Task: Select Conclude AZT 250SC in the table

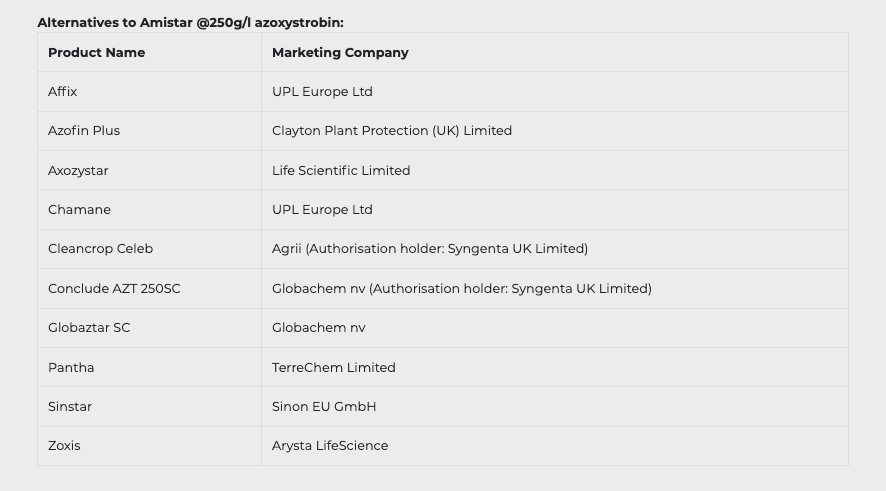Action: point(114,288)
